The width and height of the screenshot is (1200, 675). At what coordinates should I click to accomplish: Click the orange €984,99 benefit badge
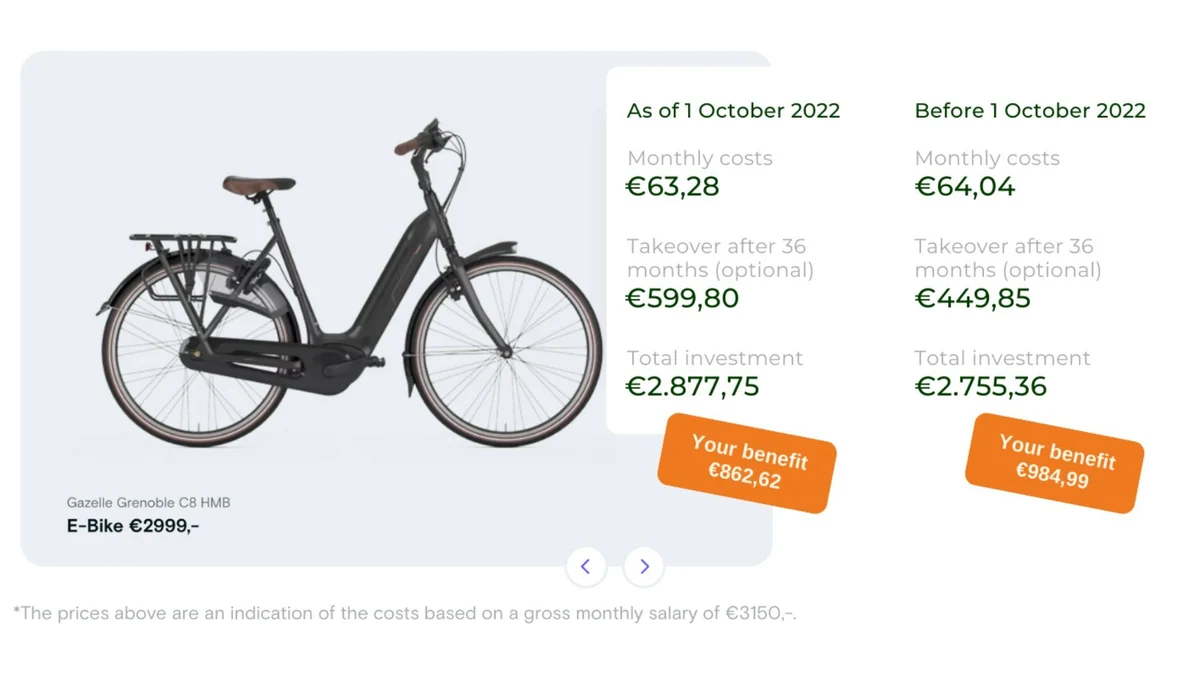pos(1055,462)
